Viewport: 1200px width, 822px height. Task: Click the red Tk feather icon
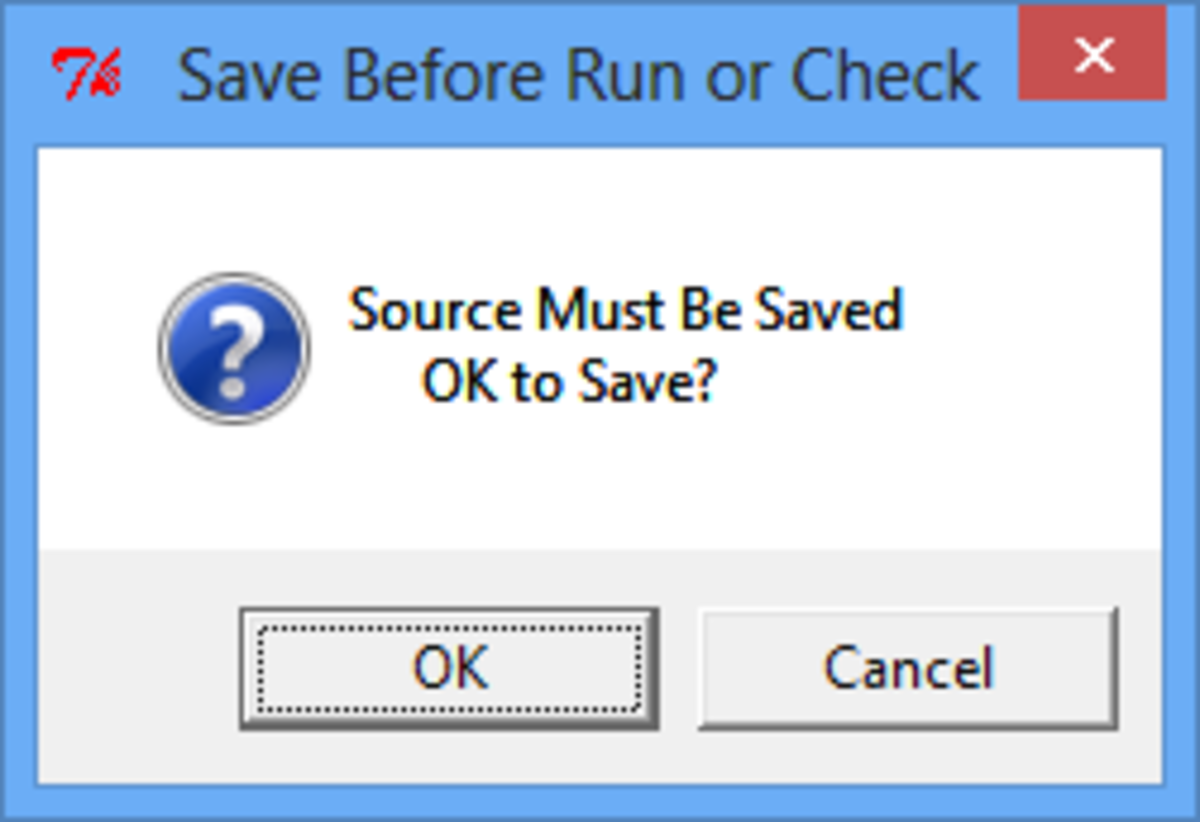tap(87, 74)
